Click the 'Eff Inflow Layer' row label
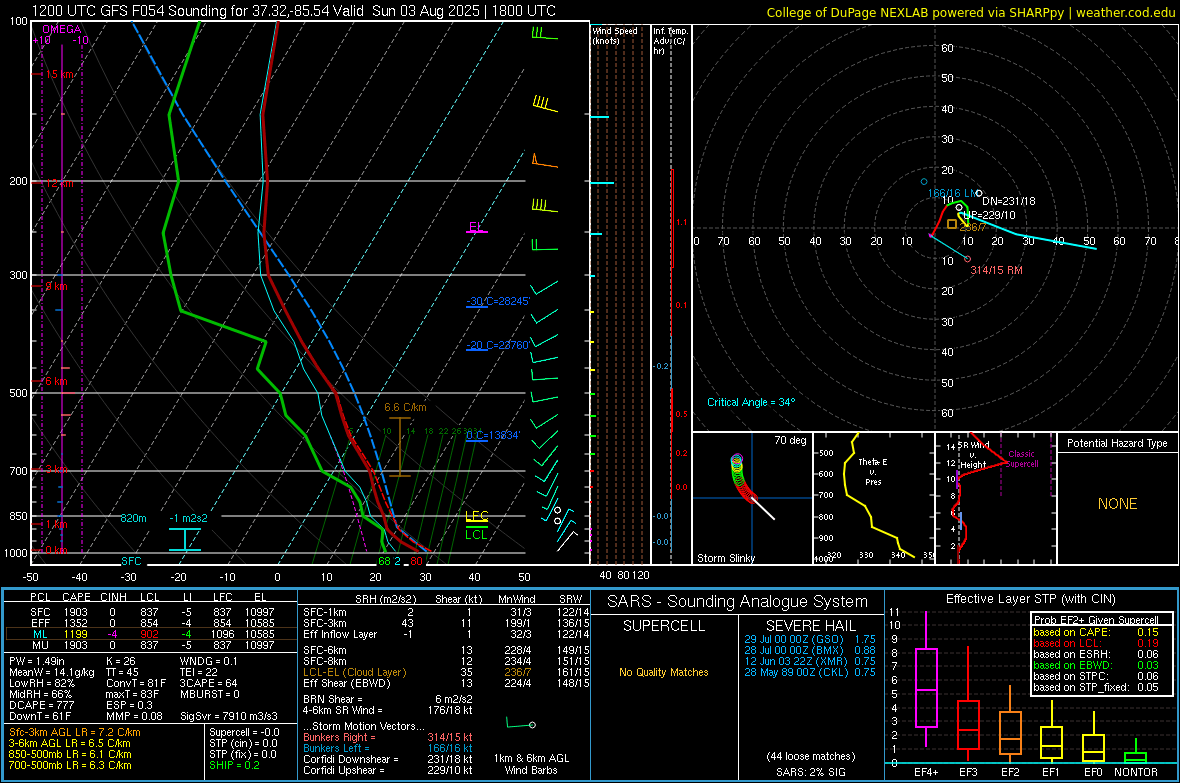The width and height of the screenshot is (1180, 783). click(x=340, y=634)
